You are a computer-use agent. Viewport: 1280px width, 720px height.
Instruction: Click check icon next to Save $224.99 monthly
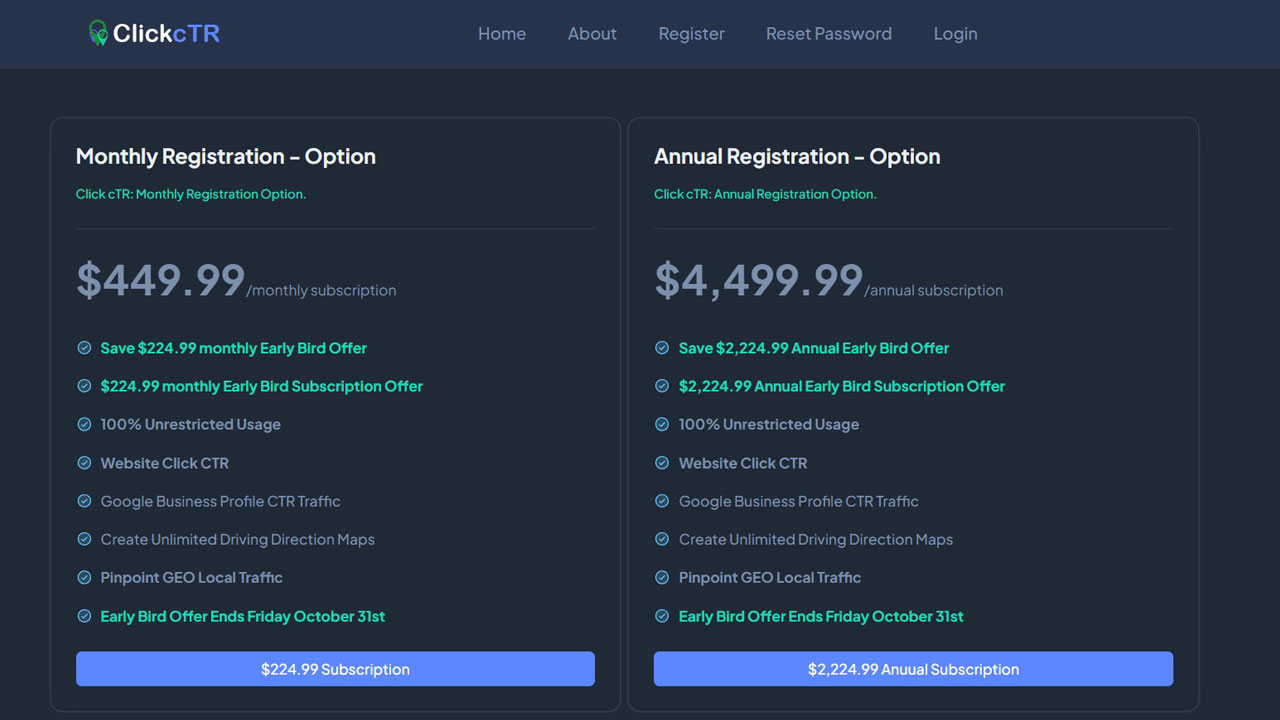point(85,348)
